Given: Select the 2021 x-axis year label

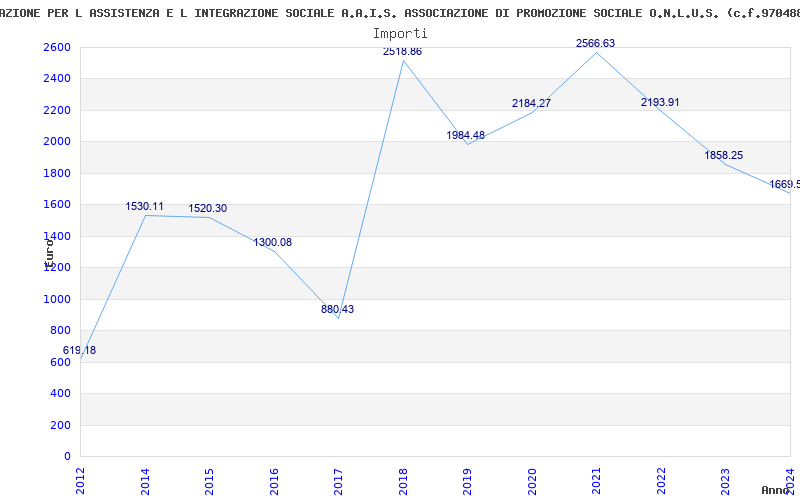Looking at the screenshot, I should [x=596, y=481].
